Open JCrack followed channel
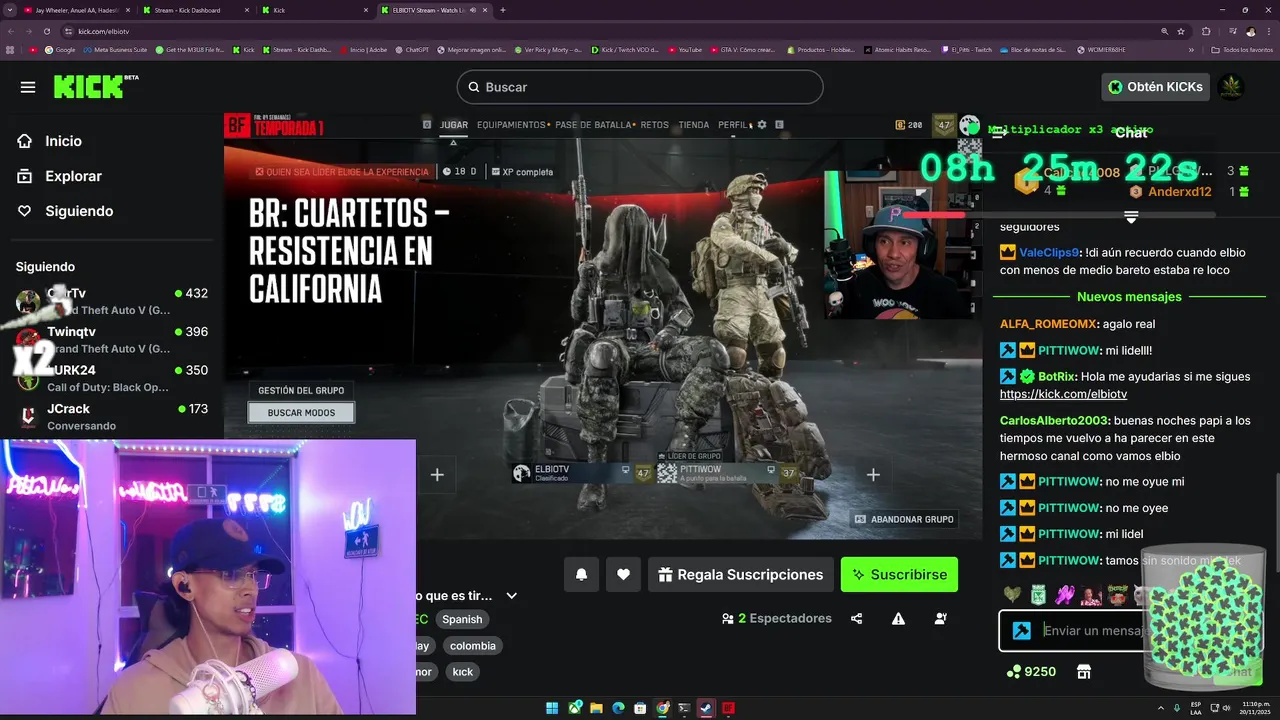The image size is (1280, 720). pos(112,416)
